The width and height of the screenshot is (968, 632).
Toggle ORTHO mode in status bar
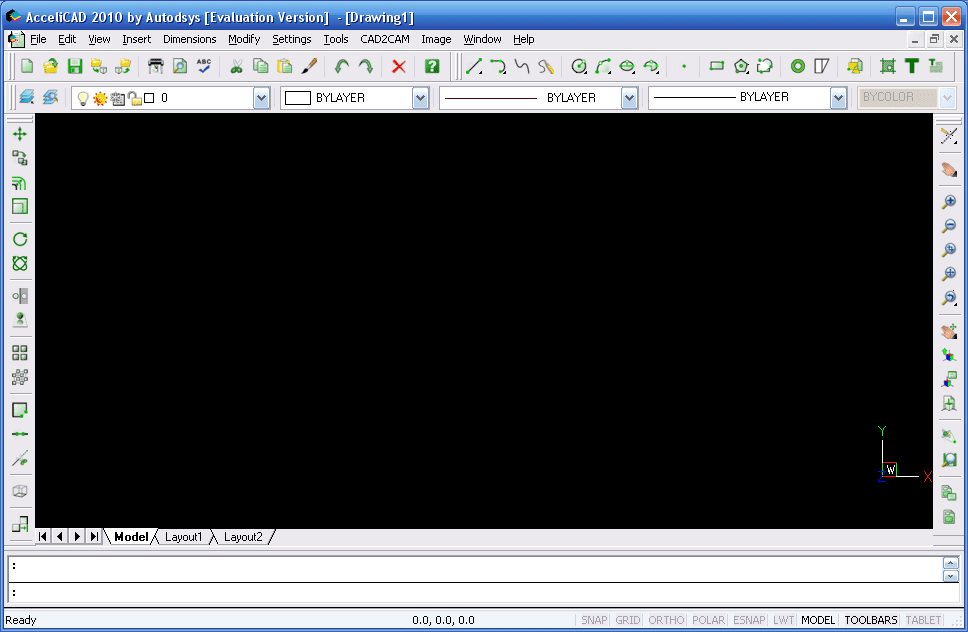pos(666,620)
